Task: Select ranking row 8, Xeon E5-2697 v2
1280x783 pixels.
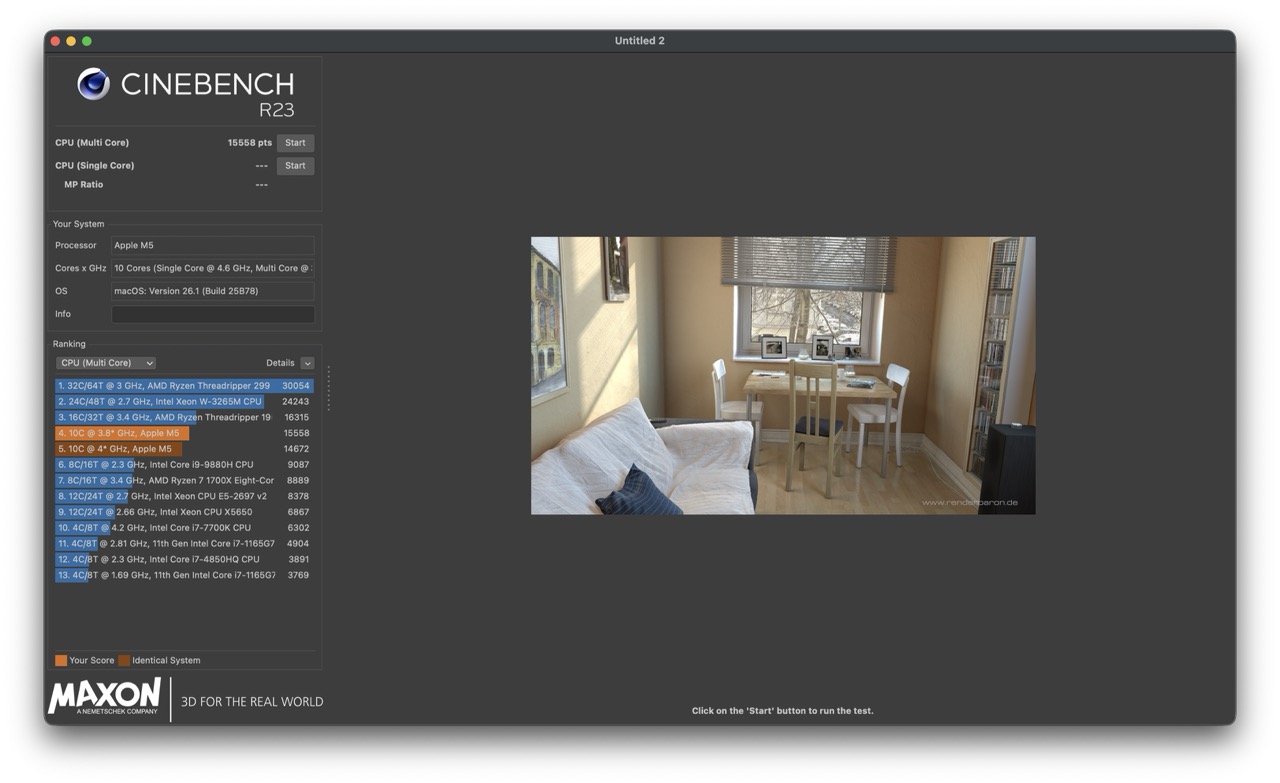Action: coord(184,497)
